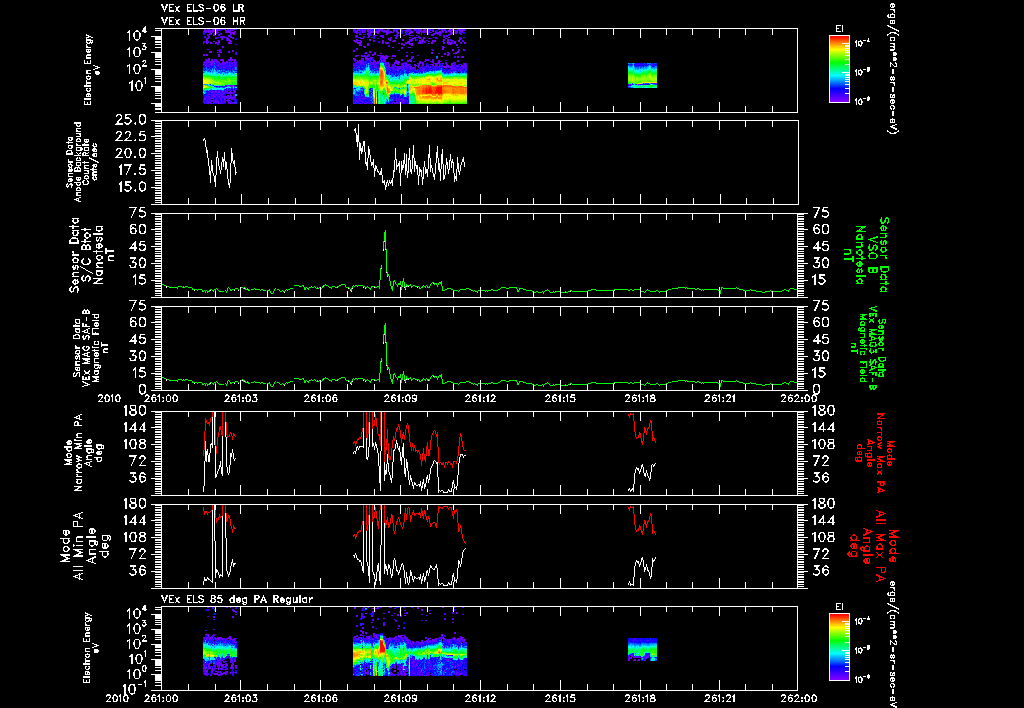Click the spectrogram patch near 261:18 in the 85 deg PA panel
Image resolution: width=1024 pixels, height=708 pixels.
point(642,650)
